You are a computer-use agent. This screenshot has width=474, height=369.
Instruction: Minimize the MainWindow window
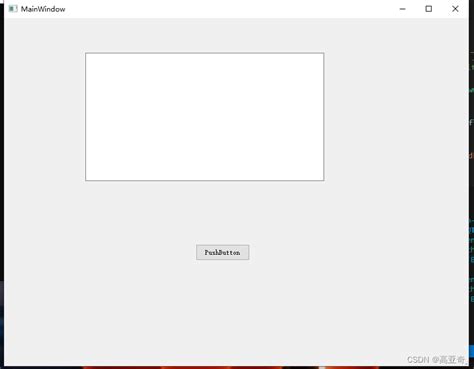click(402, 9)
